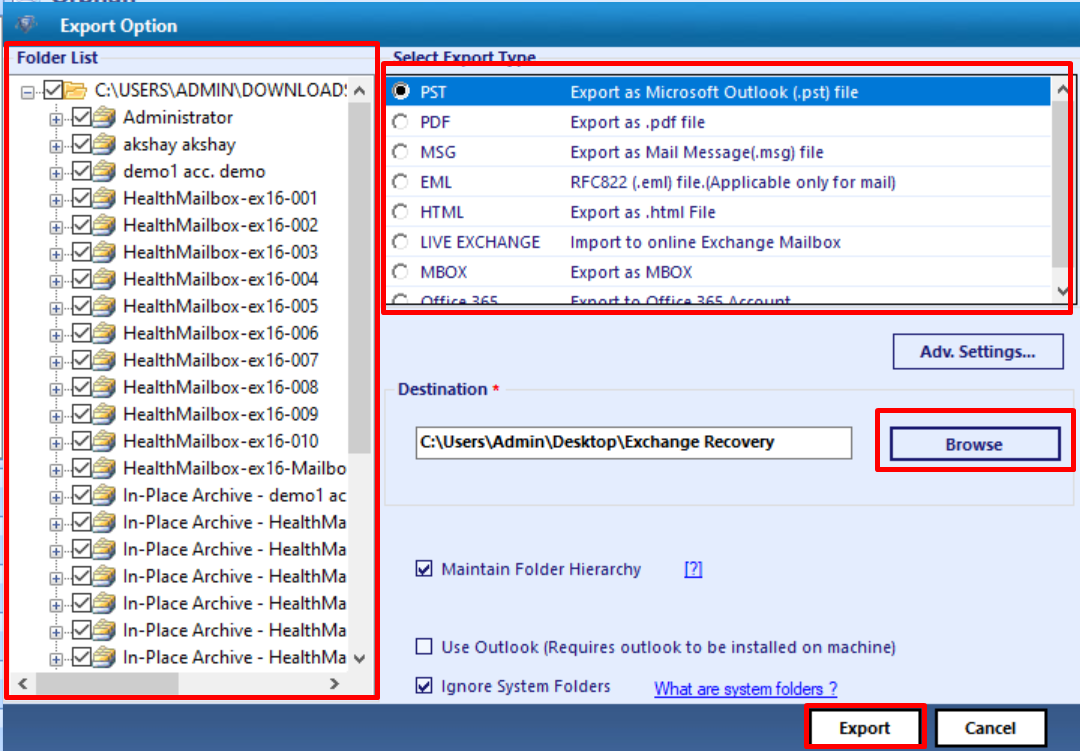Screen dimensions: 1080x751
Task: Uncheck the root C:\USERS\ADMIN\DOWNLOADS checkbox
Action: (x=53, y=90)
